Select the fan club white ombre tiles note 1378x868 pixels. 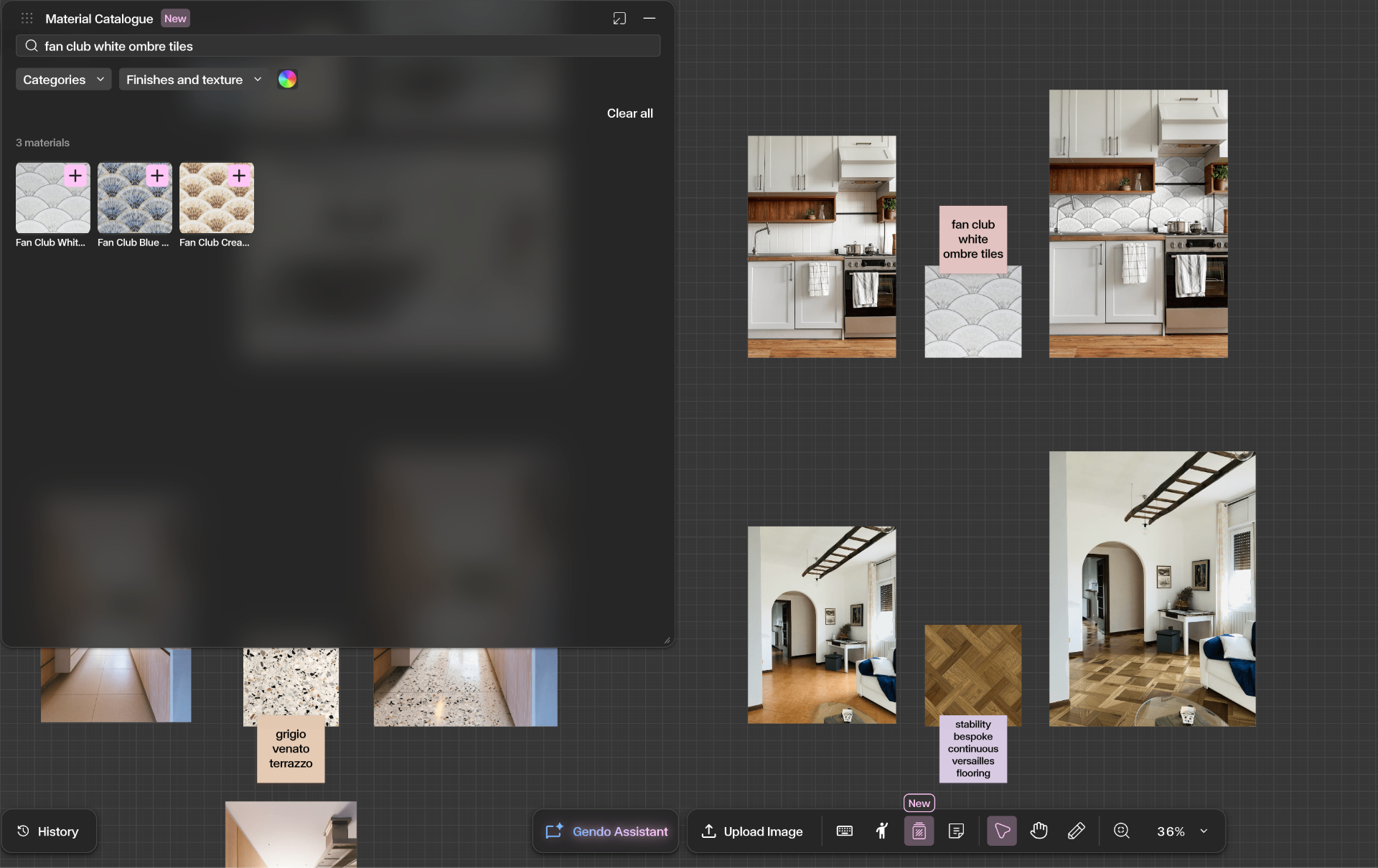pyautogui.click(x=973, y=239)
